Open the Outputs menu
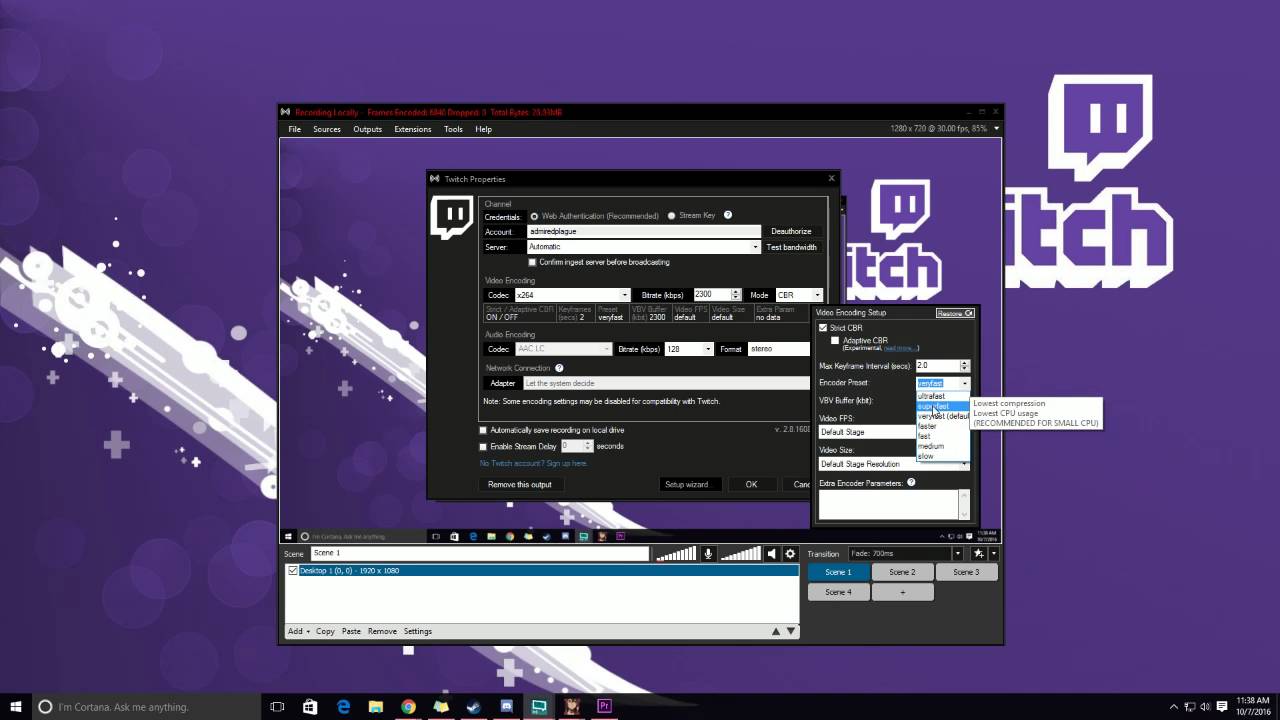Screen dimensions: 1280x720 [367, 129]
